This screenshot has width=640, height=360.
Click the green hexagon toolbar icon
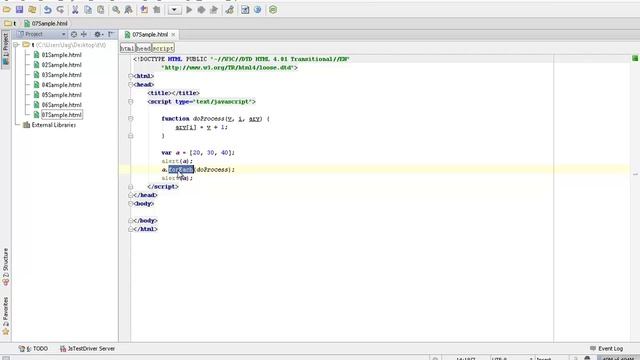(273, 9)
